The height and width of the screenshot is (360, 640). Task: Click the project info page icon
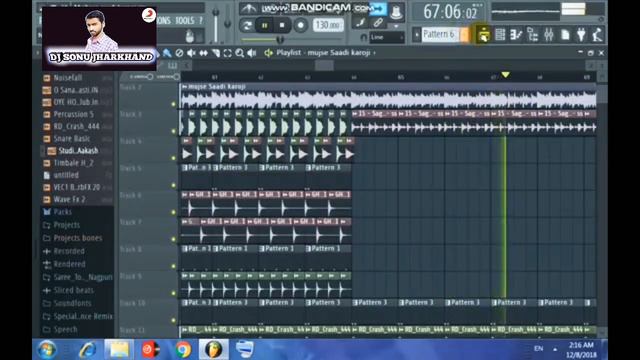click(565, 35)
